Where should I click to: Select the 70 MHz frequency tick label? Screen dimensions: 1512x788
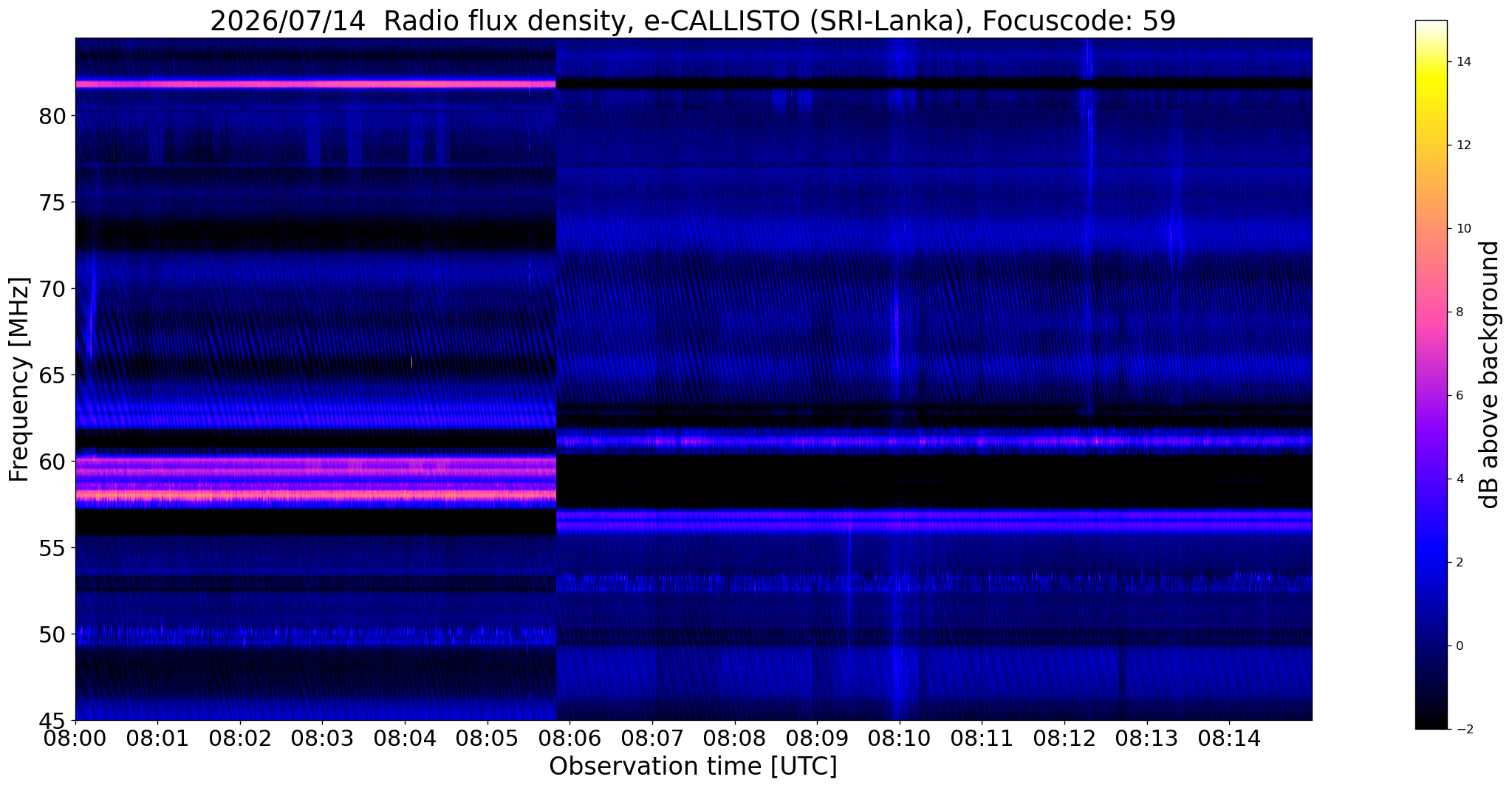52,289
